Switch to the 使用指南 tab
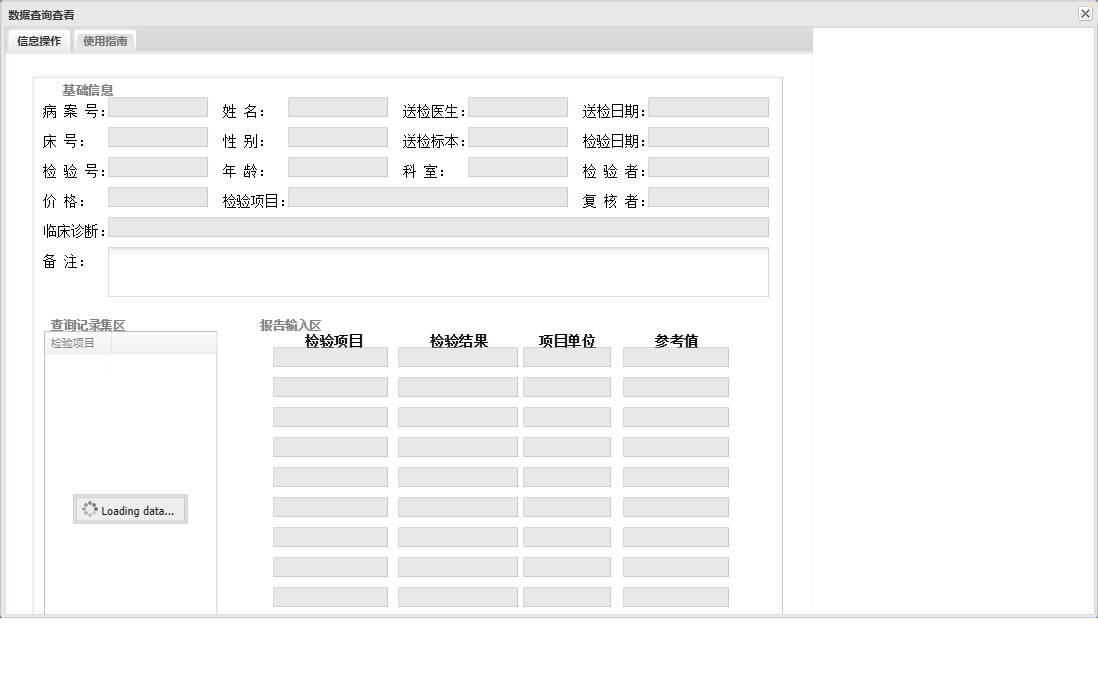This screenshot has height=697, width=1098. (104, 40)
